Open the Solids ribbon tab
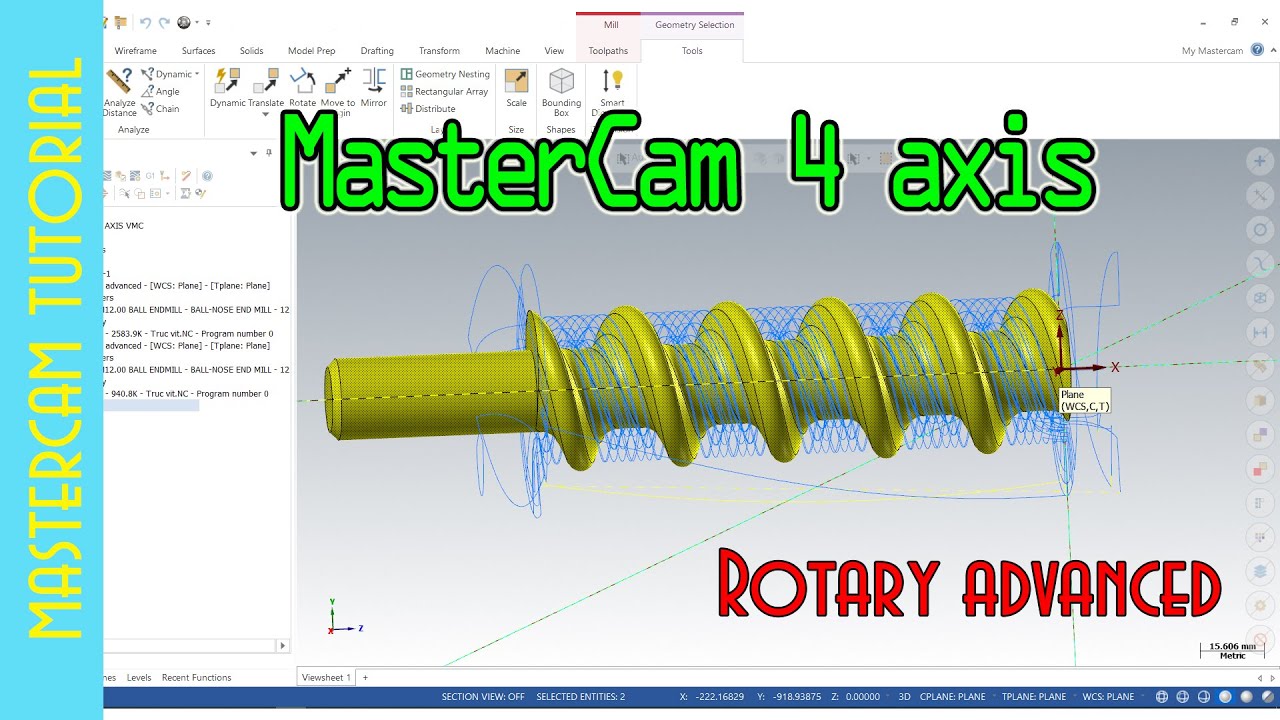This screenshot has width=1280, height=720. pos(251,51)
